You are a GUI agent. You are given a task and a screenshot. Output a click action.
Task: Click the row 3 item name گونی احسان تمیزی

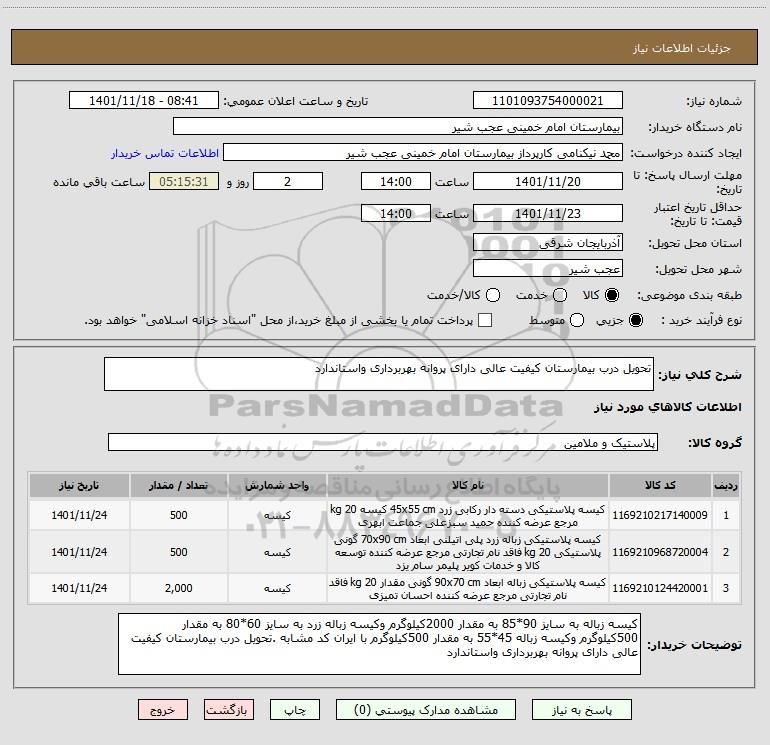click(x=468, y=588)
